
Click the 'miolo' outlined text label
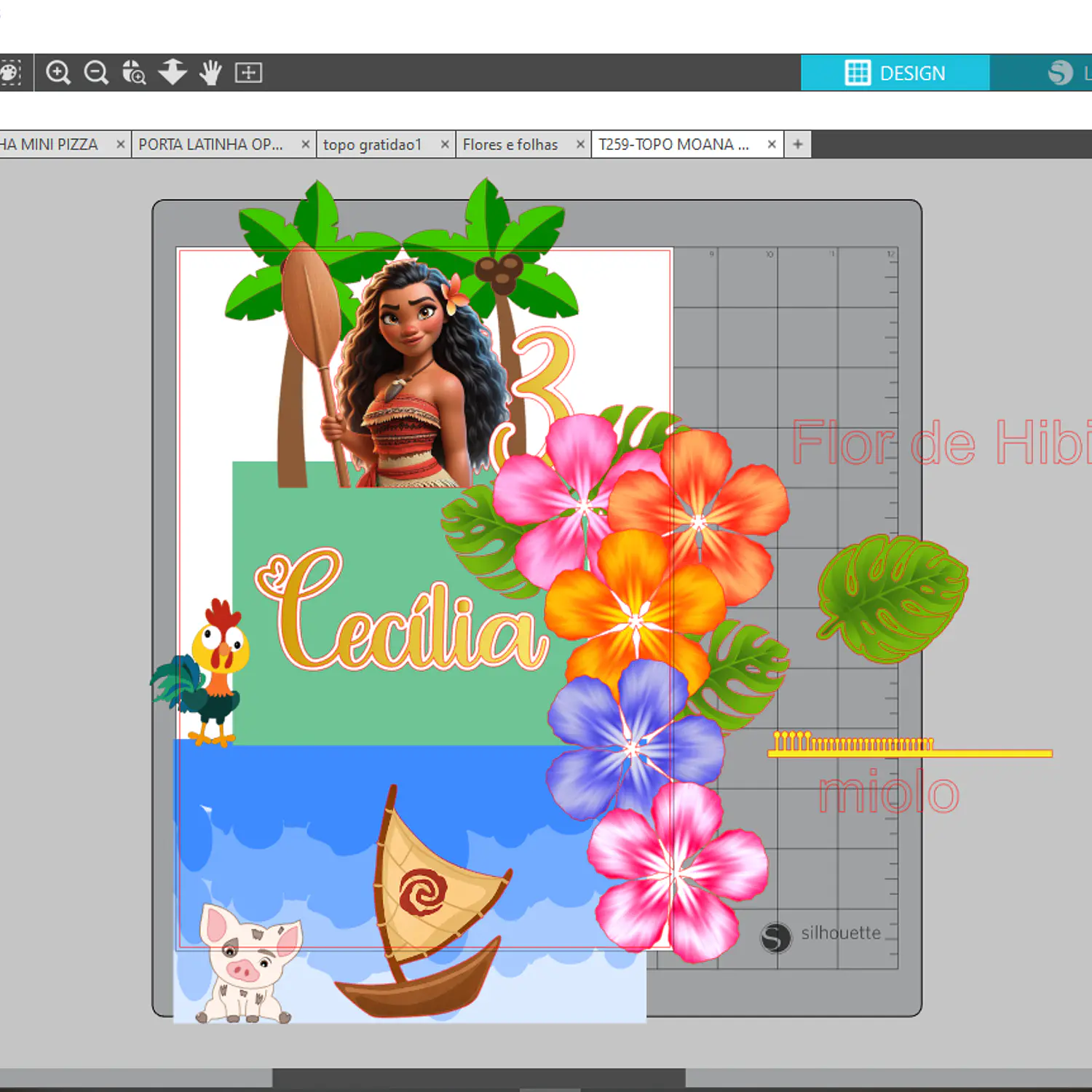coord(889,793)
